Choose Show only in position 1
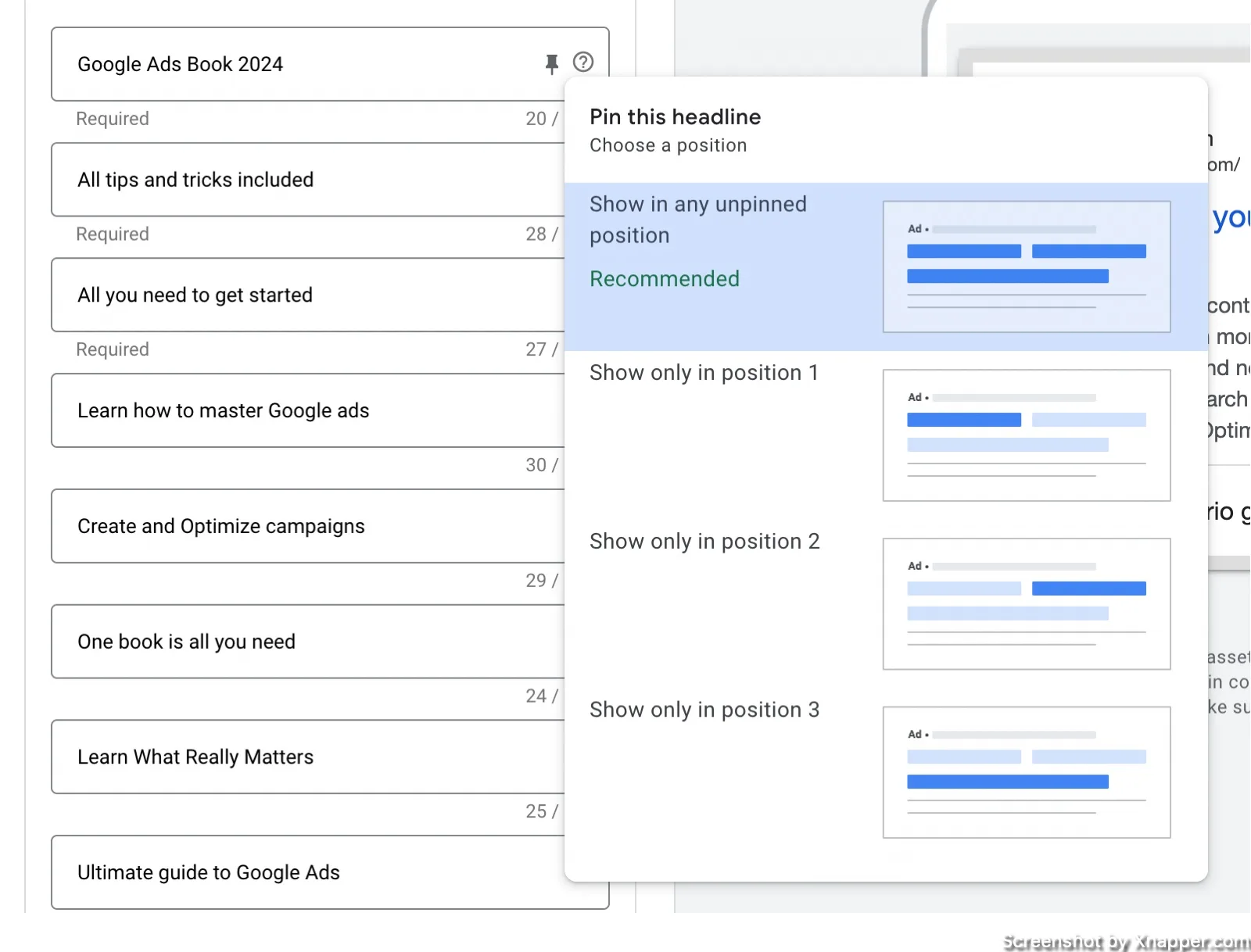The height and width of the screenshot is (952, 1251). point(886,435)
